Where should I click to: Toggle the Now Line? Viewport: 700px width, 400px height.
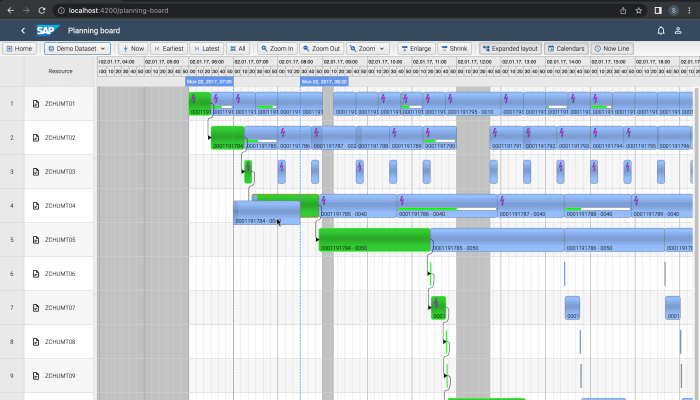tap(612, 48)
